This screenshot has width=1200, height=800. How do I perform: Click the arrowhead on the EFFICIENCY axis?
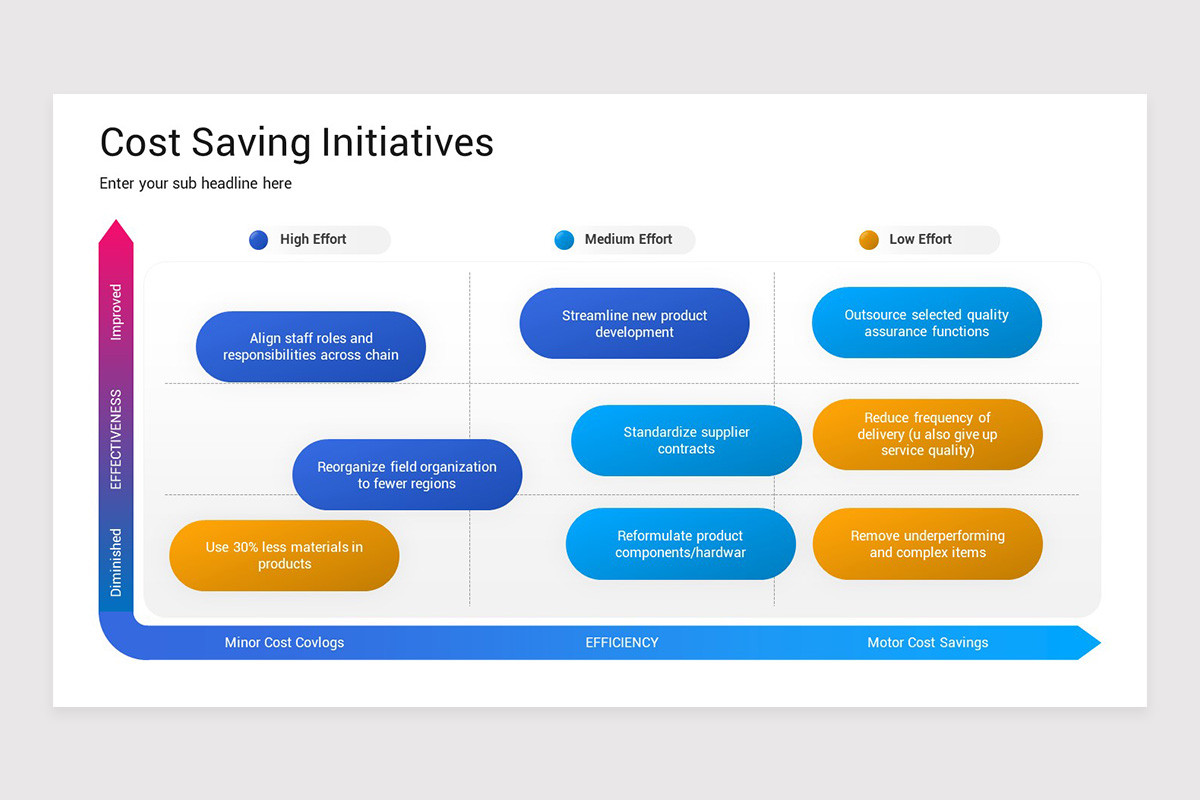click(x=1088, y=643)
